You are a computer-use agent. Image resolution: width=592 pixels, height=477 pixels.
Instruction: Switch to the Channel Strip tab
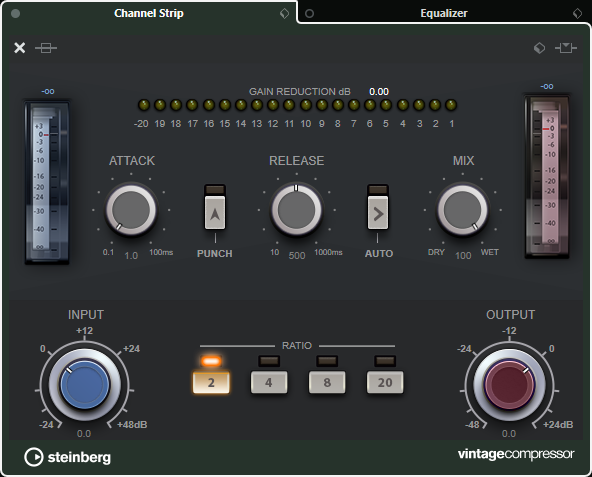click(x=149, y=13)
